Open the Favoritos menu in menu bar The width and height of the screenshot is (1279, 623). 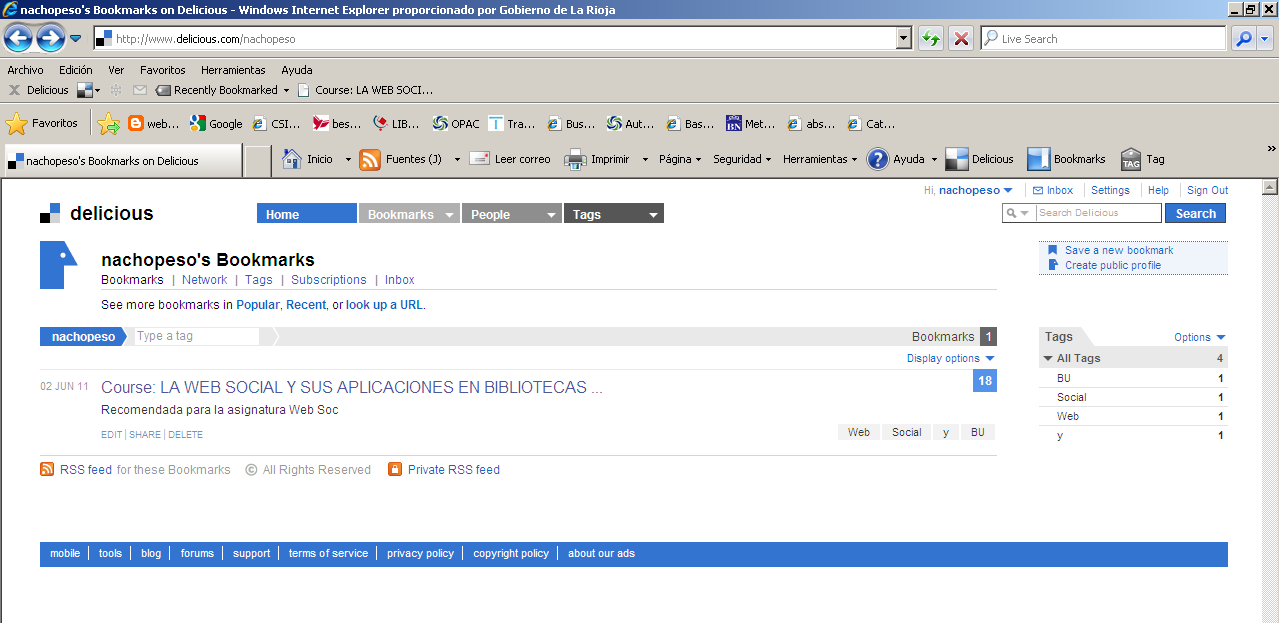point(163,70)
